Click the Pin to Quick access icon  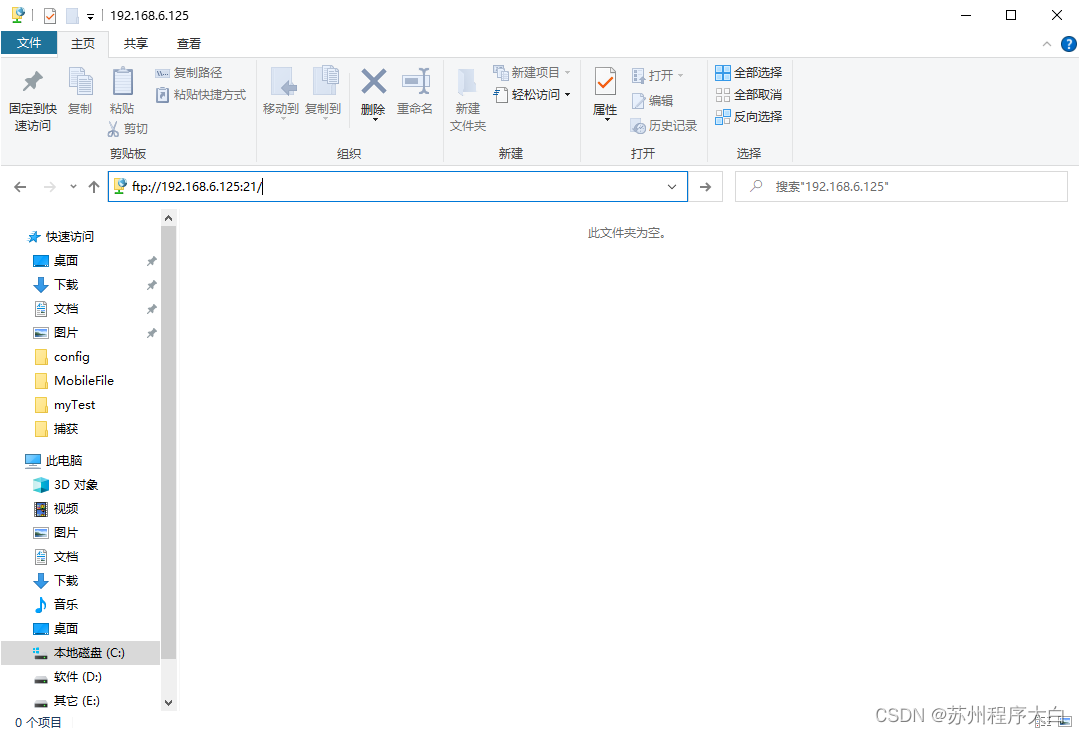click(x=32, y=82)
